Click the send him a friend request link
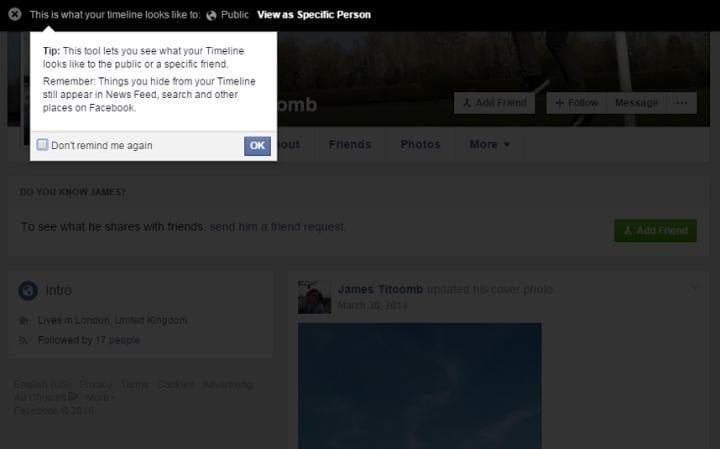The image size is (720, 449). coord(277,227)
